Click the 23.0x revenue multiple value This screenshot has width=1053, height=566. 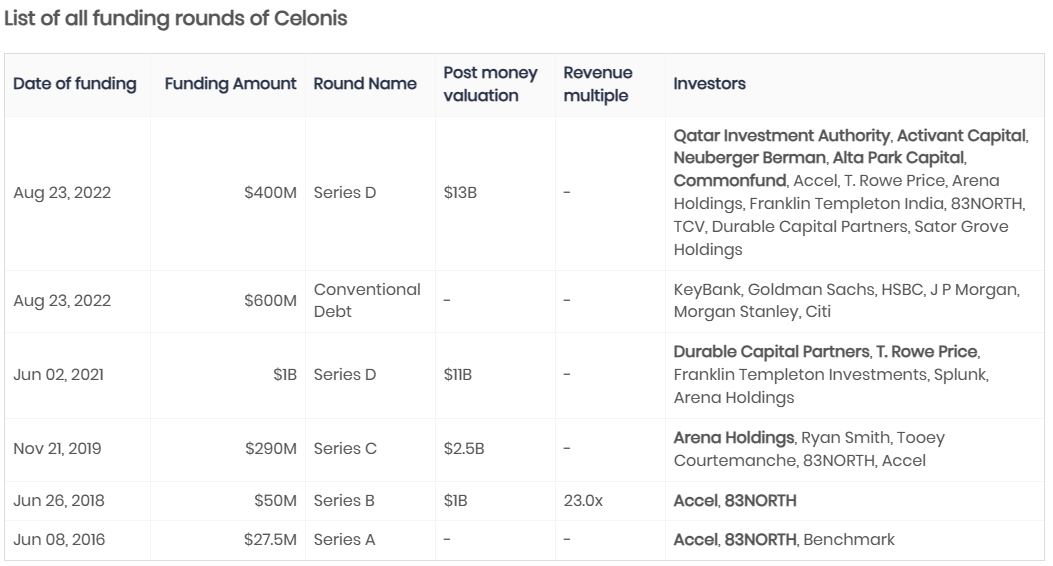583,500
